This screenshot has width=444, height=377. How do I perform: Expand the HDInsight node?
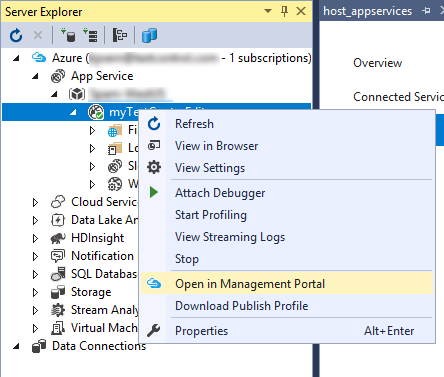click(35, 238)
